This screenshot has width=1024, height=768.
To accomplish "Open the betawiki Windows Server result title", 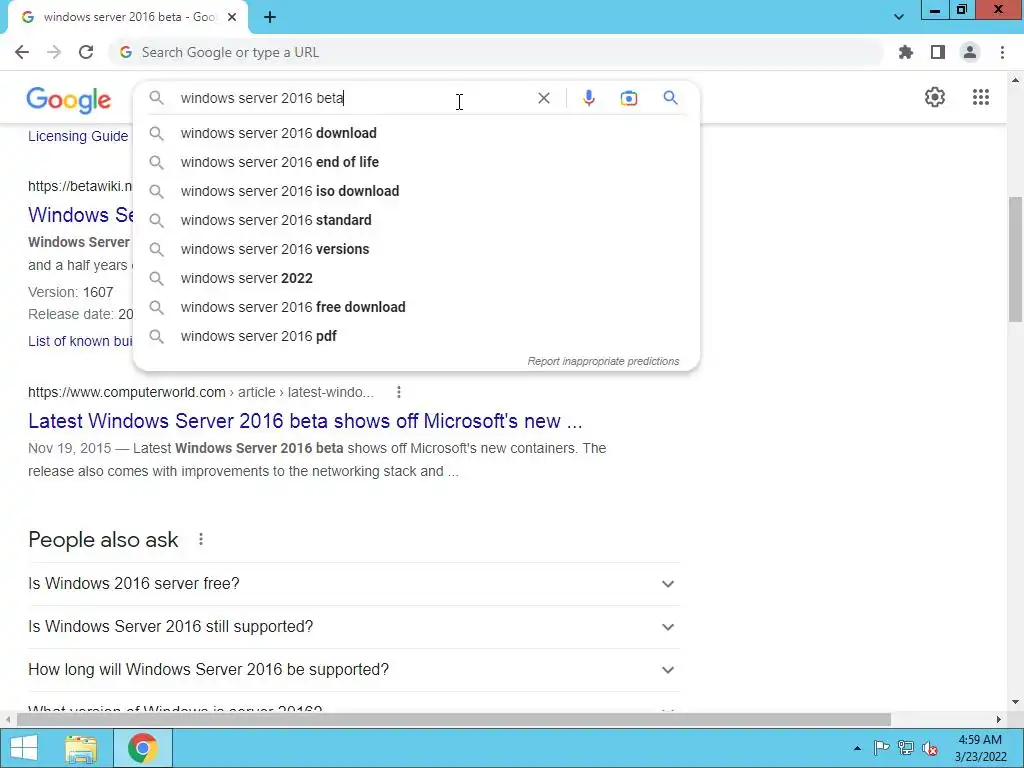I will point(80,214).
